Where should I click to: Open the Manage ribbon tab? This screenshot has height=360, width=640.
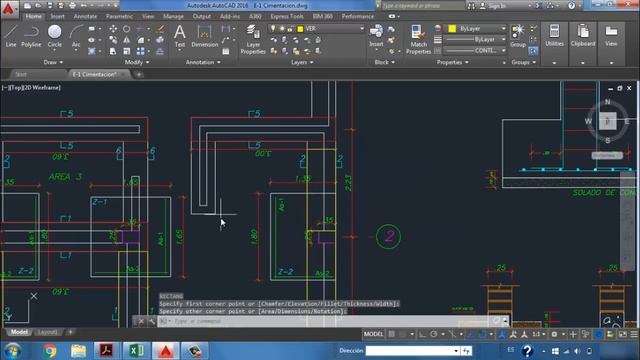tap(173, 16)
